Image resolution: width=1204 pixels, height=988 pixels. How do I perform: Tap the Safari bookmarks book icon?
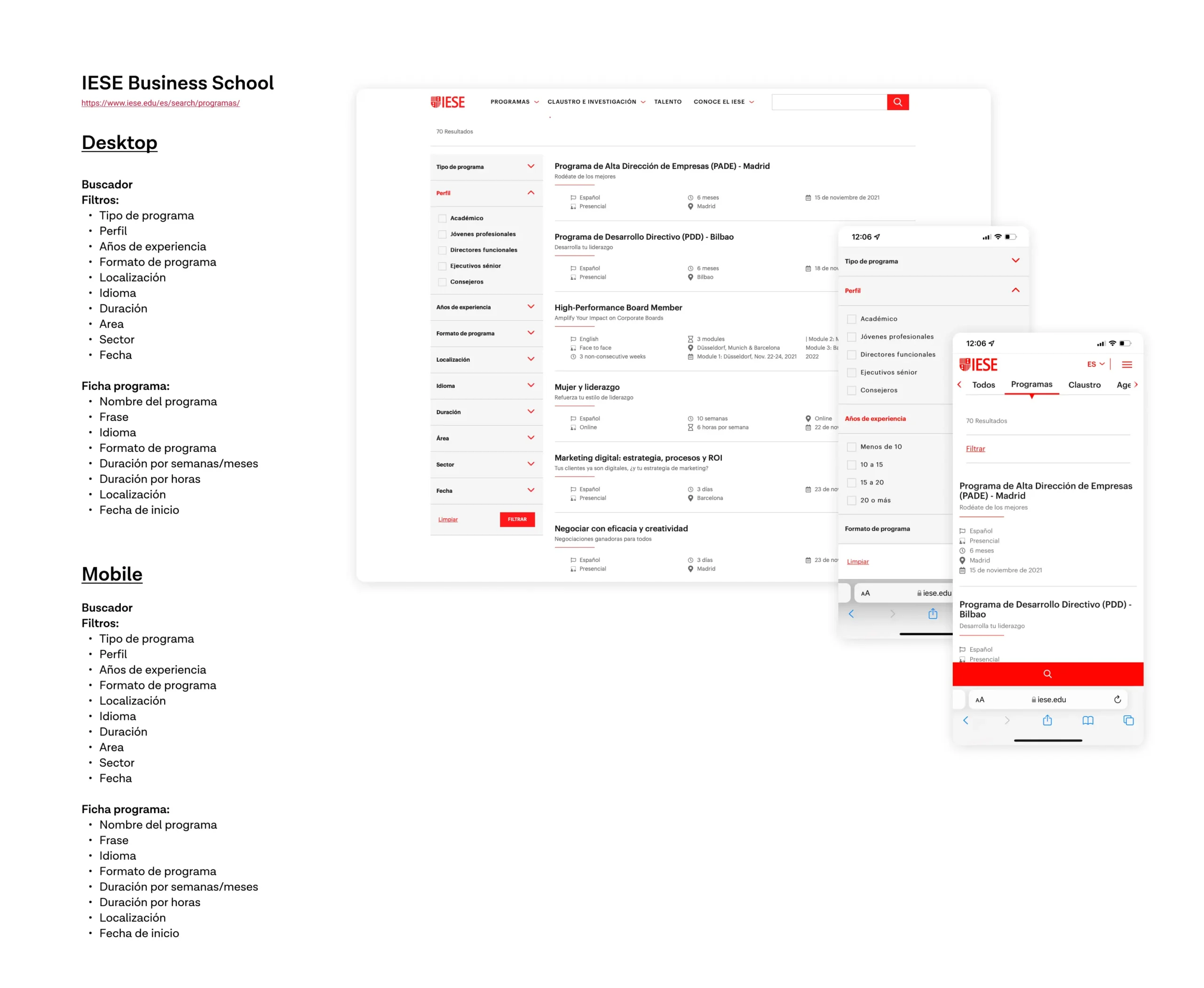point(1087,720)
